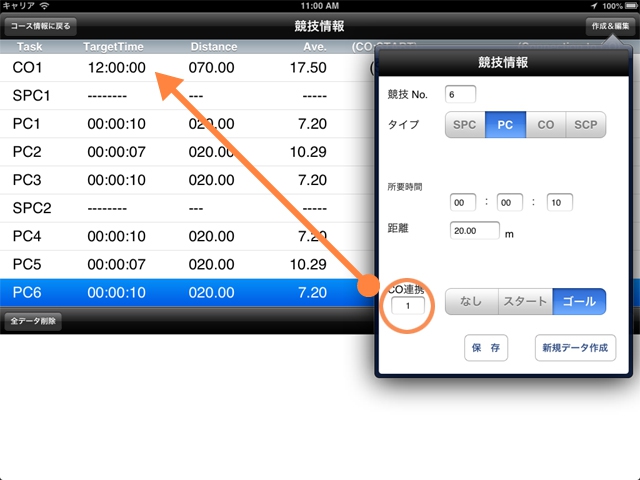The width and height of the screenshot is (640, 480).
Task: Tap the hours field of 所要時間
Action: tap(463, 202)
